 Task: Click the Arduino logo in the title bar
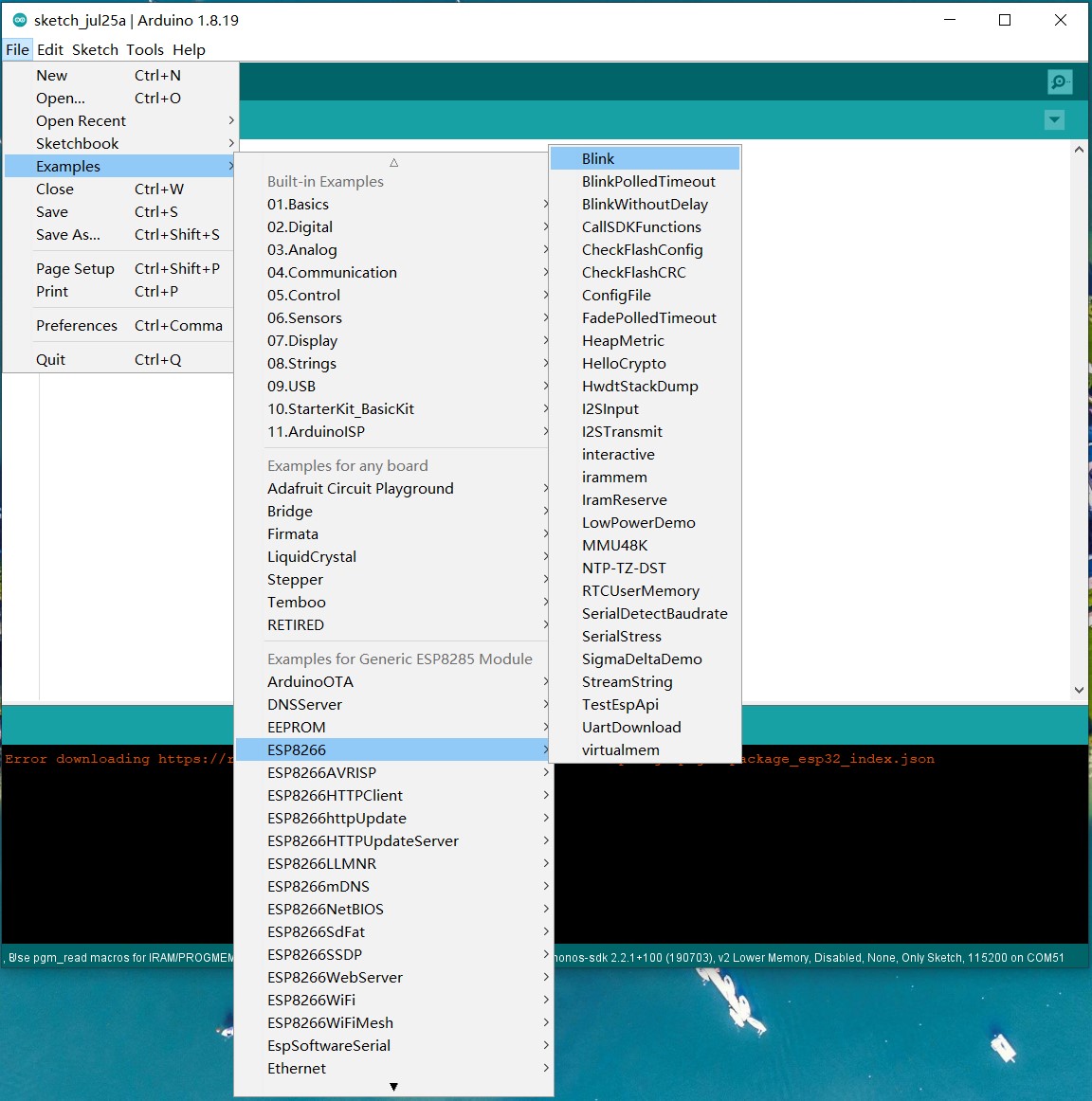click(20, 20)
